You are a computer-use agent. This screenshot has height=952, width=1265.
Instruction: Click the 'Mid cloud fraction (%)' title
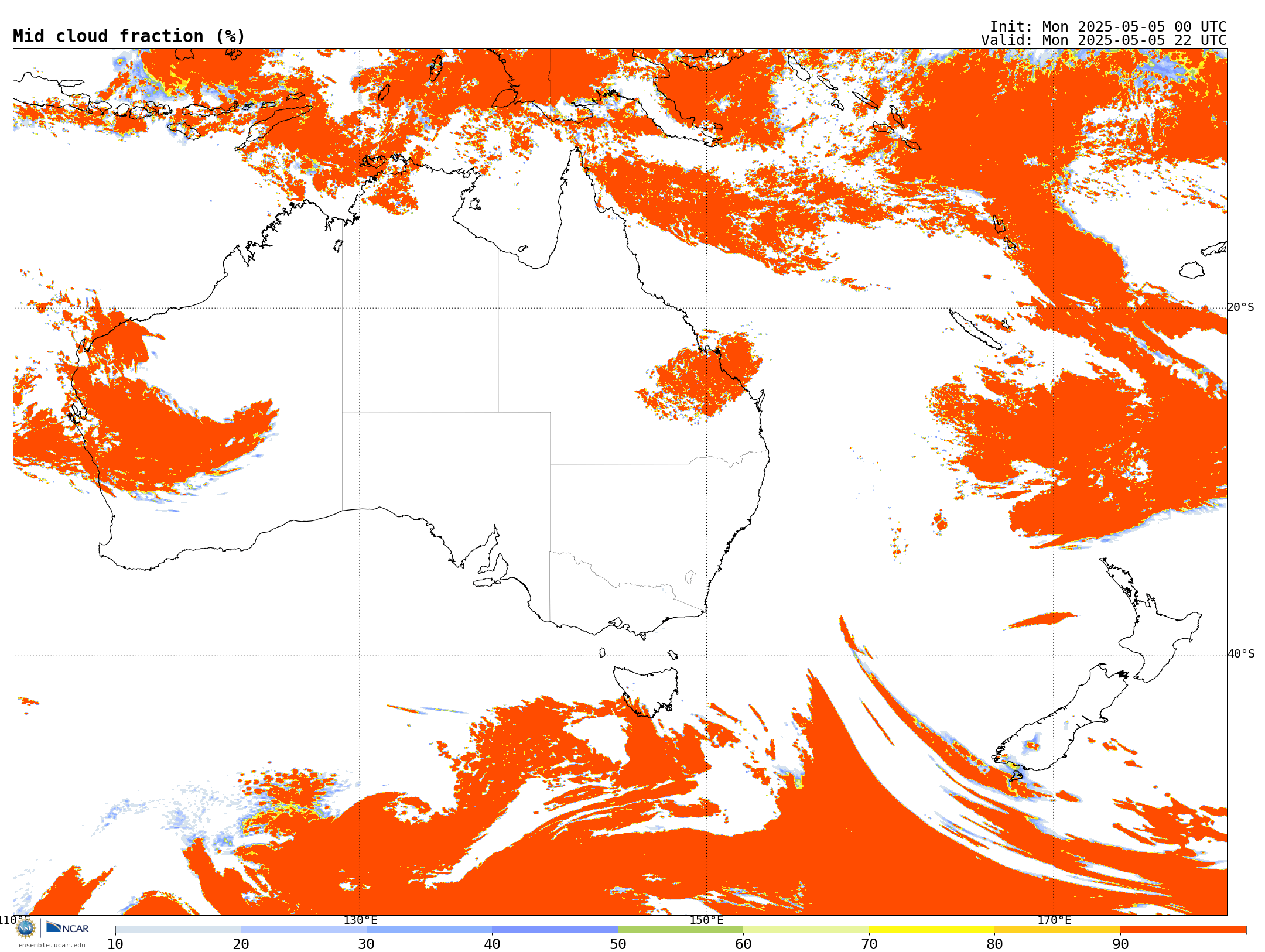(129, 36)
